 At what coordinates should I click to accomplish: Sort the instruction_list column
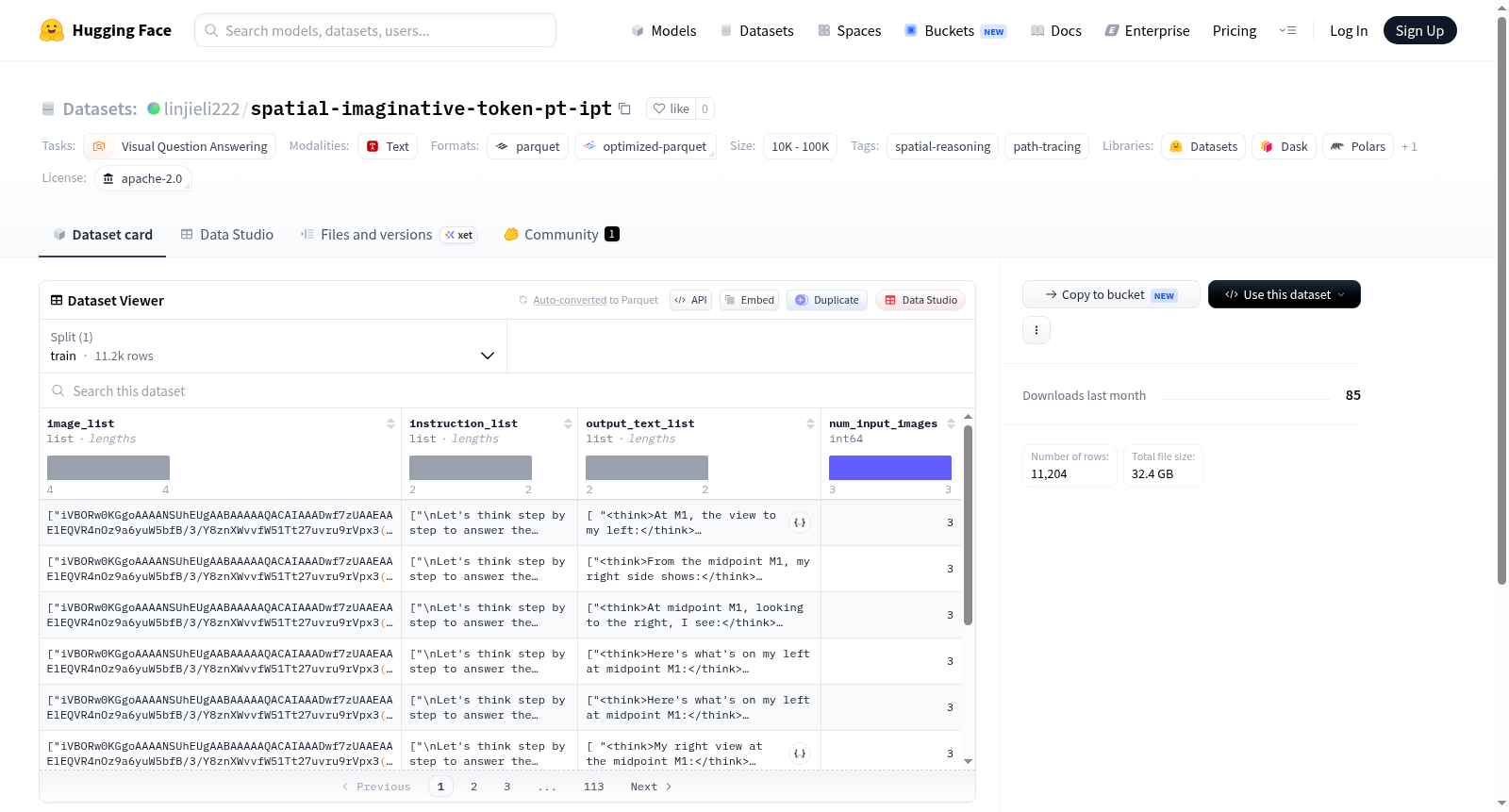point(568,424)
